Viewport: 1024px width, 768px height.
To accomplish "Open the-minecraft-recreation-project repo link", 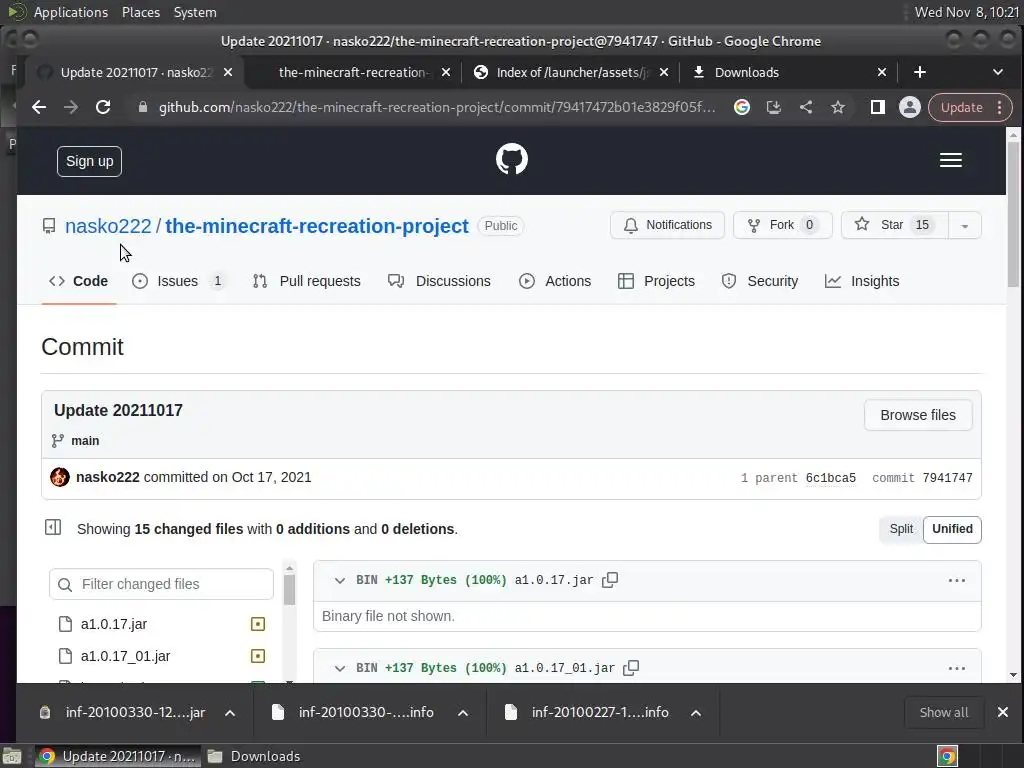I will (x=317, y=226).
